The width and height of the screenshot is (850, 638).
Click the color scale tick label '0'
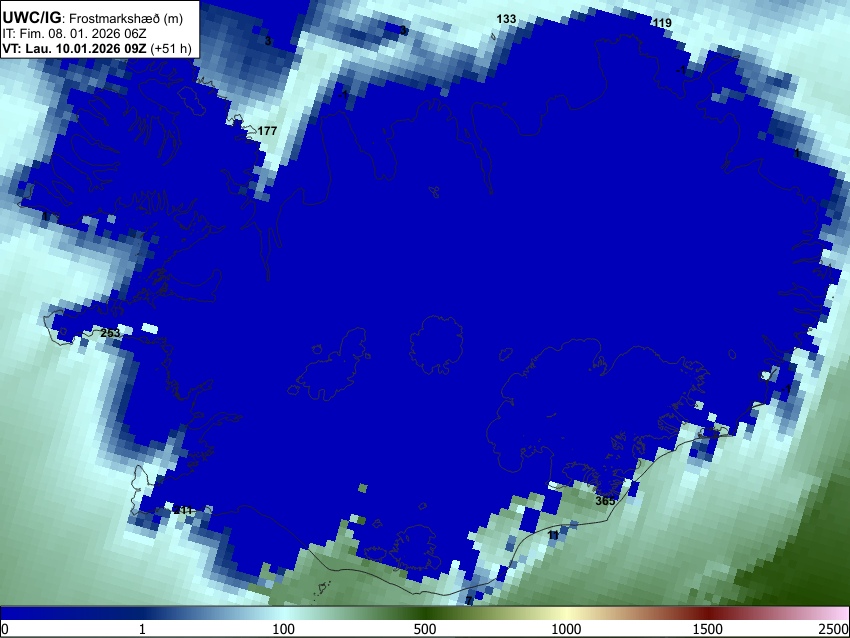click(x=5, y=629)
